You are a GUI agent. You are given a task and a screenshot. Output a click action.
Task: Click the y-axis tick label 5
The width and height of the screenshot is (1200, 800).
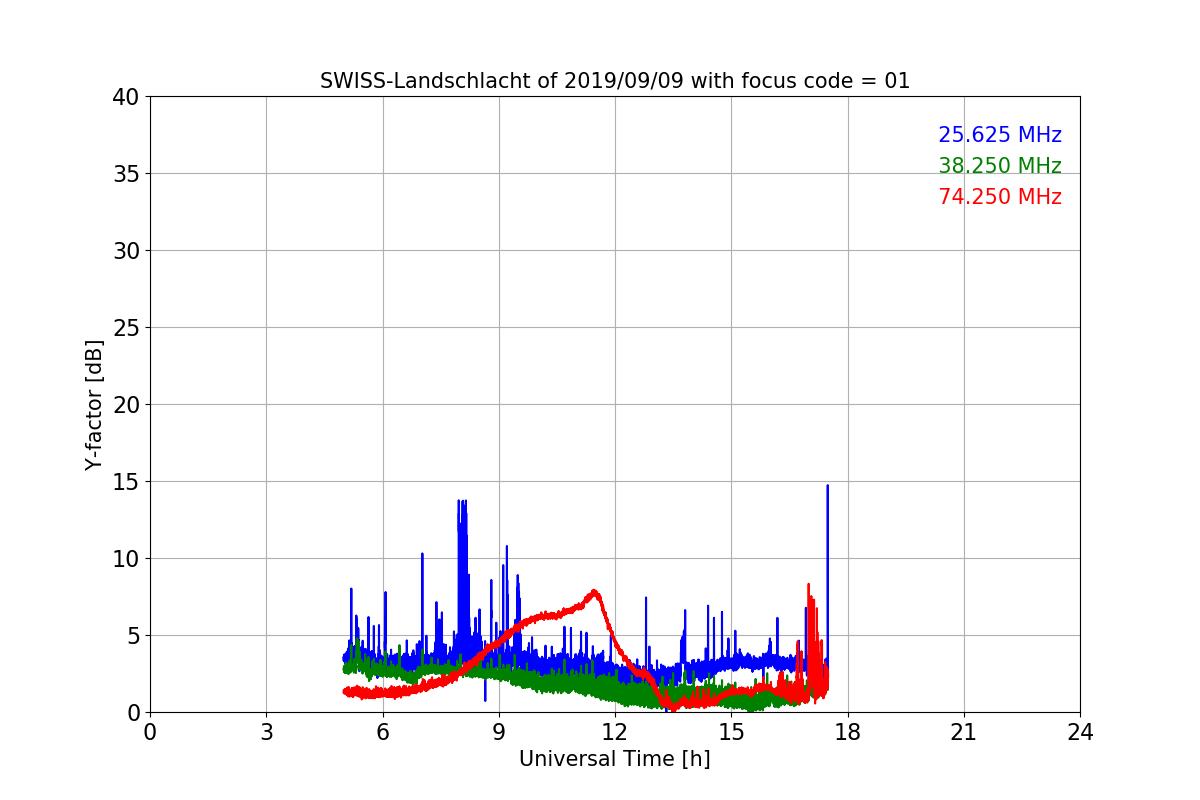[132, 636]
